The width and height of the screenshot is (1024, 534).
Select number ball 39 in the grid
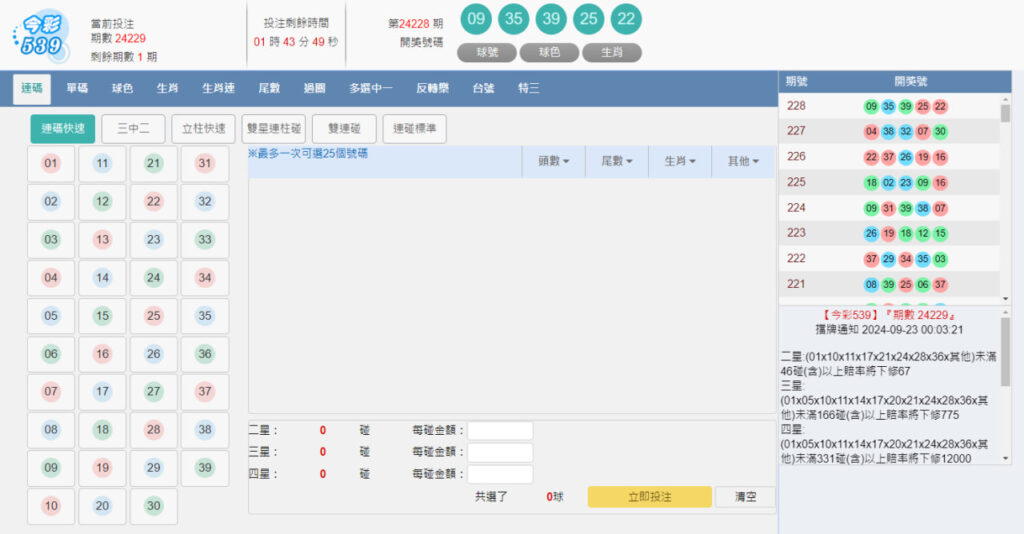[205, 468]
